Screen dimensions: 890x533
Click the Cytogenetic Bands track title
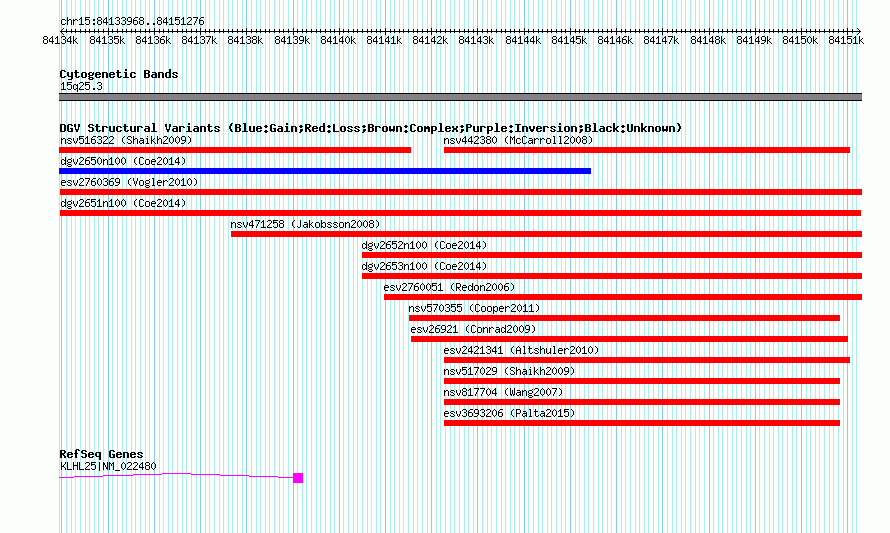119,74
